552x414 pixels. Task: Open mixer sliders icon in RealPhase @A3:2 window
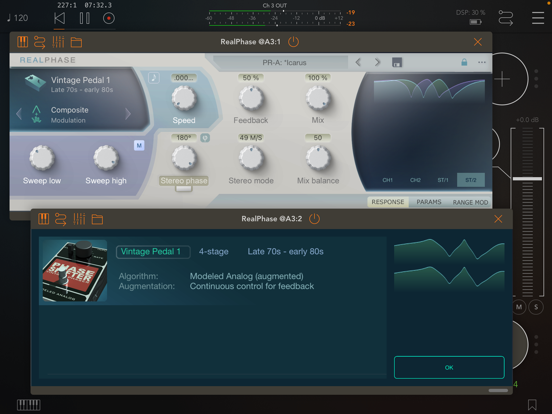point(79,219)
